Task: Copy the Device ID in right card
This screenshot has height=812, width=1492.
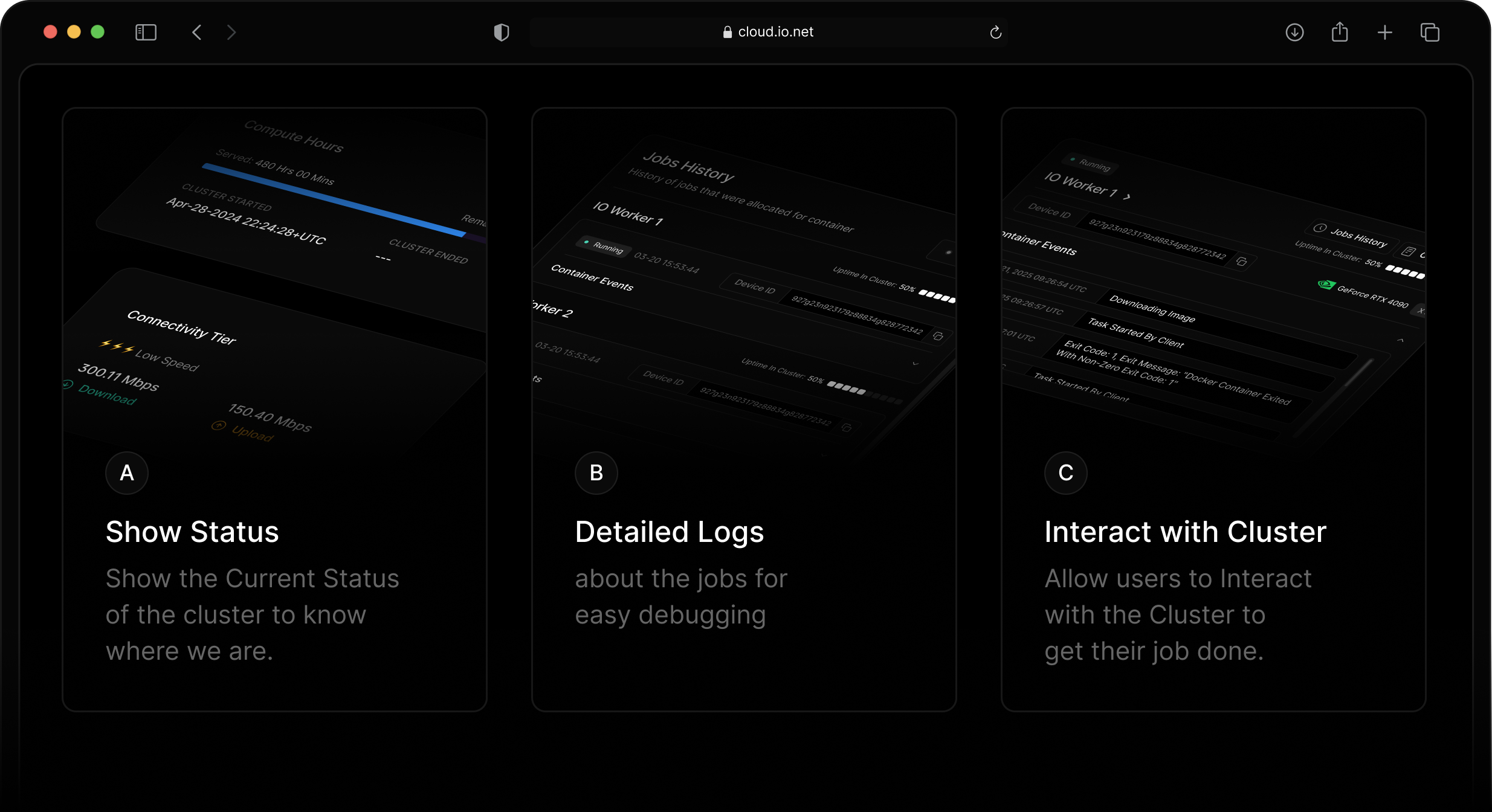Action: 1242,262
